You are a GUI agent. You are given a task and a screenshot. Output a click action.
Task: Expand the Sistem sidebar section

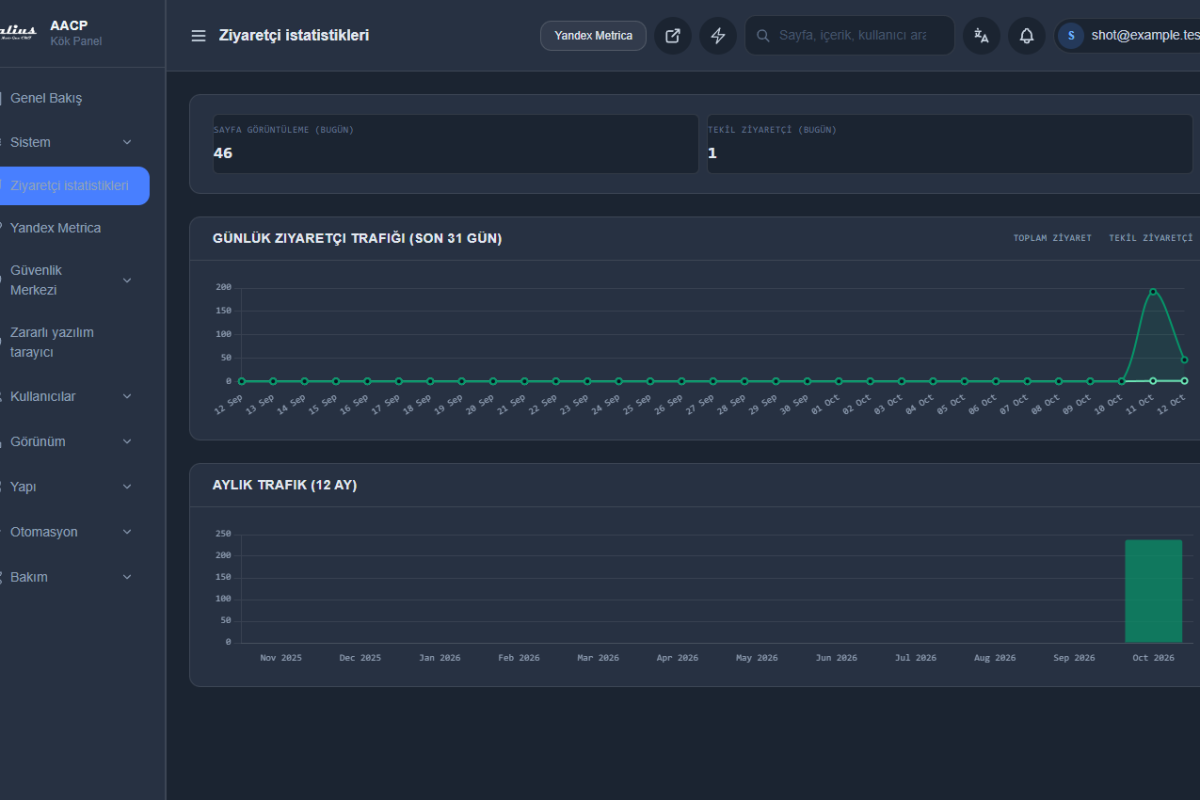[x=75, y=142]
